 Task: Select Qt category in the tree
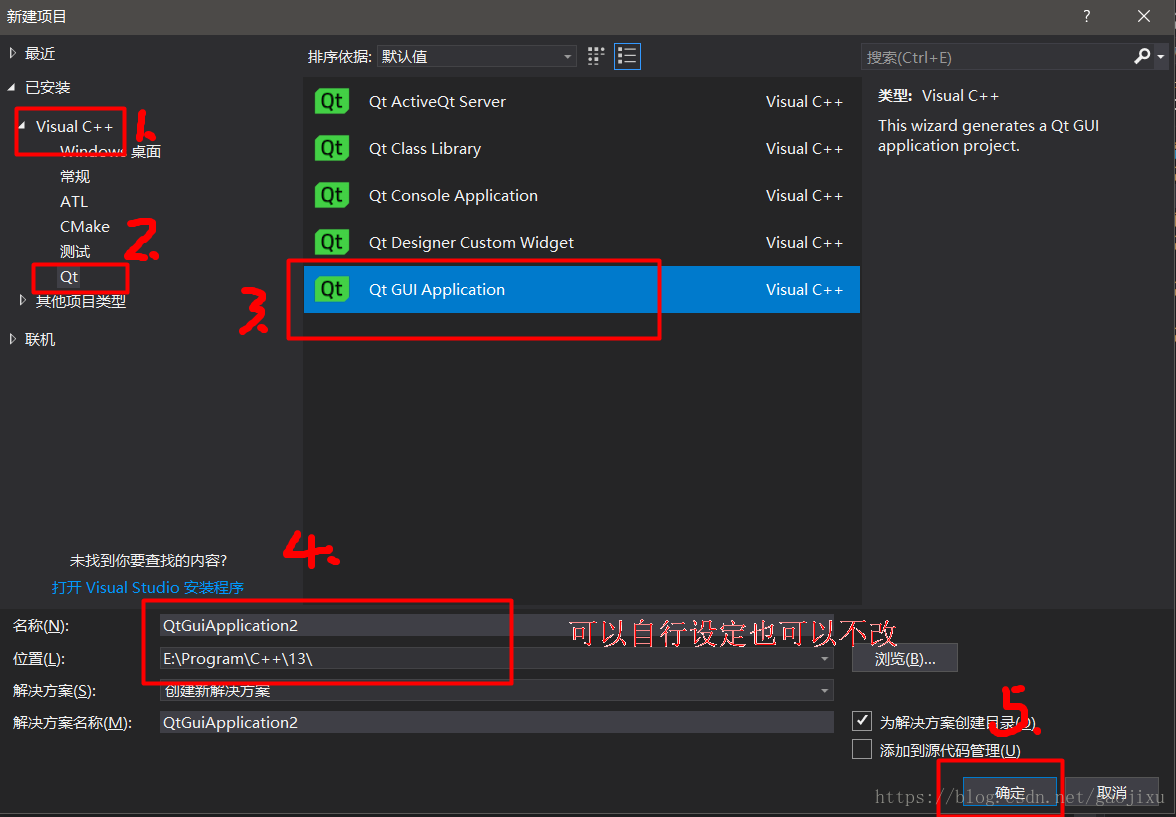pyautogui.click(x=69, y=276)
